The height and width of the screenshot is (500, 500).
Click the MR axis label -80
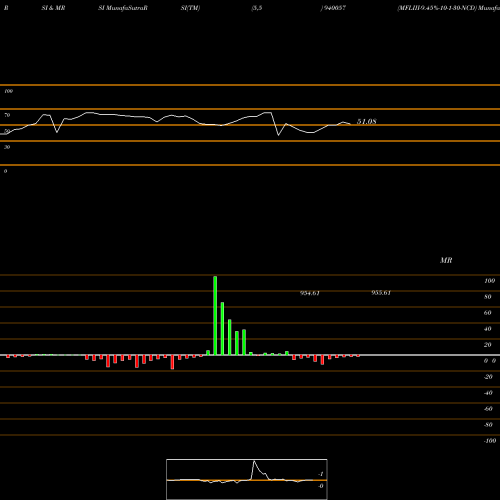click(x=488, y=425)
